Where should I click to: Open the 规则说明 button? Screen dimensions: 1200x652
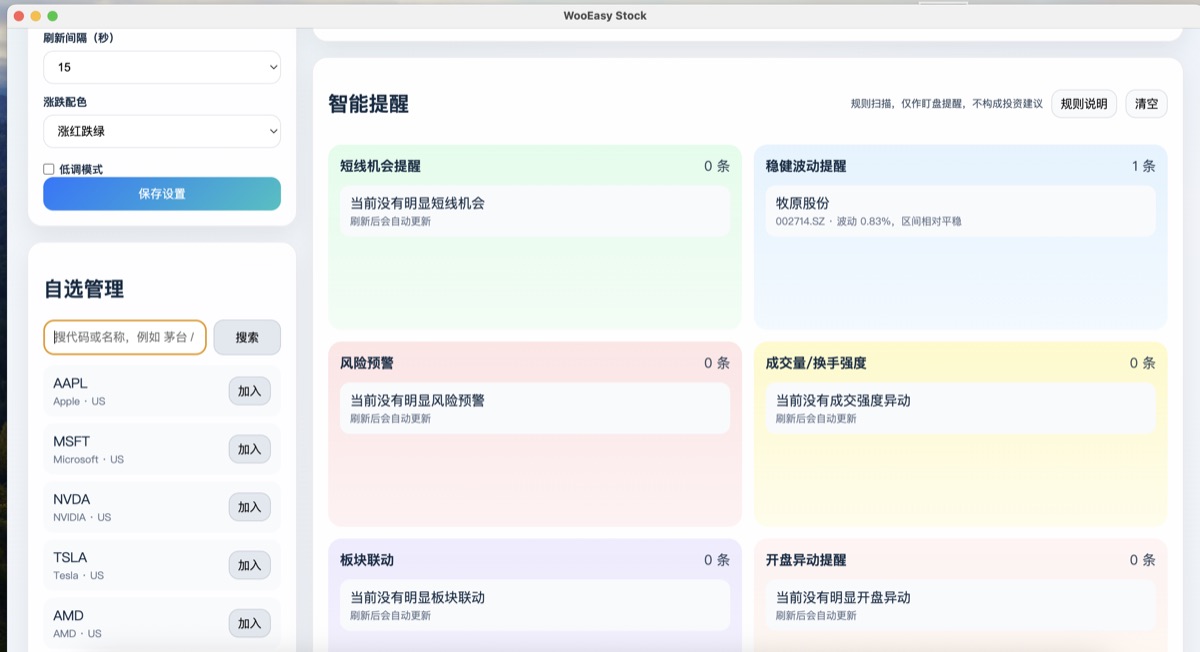1084,104
